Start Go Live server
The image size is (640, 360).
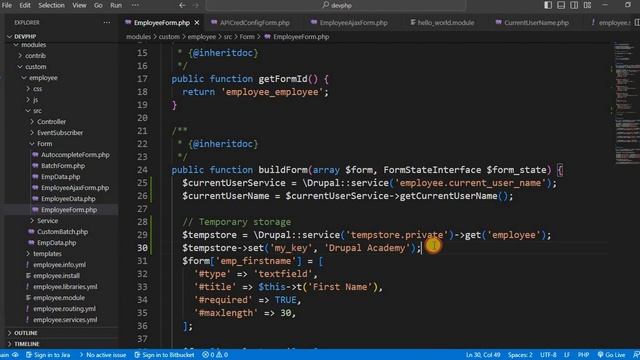tap(611, 355)
